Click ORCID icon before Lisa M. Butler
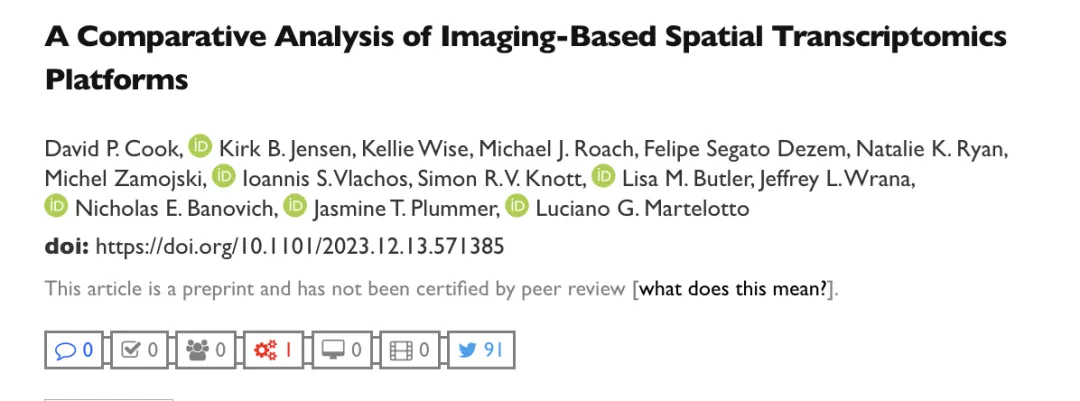Viewport: 1080px width, 401px height. [603, 176]
